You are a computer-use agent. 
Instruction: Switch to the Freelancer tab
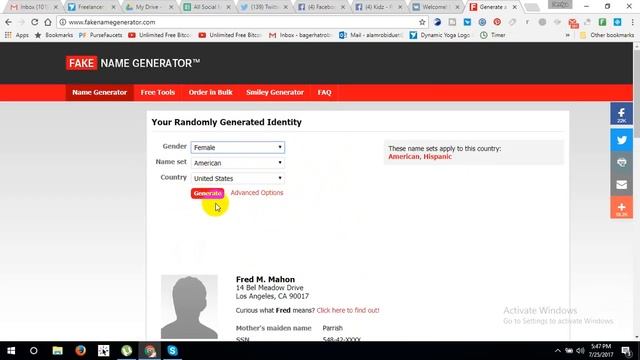pyautogui.click(x=91, y=7)
